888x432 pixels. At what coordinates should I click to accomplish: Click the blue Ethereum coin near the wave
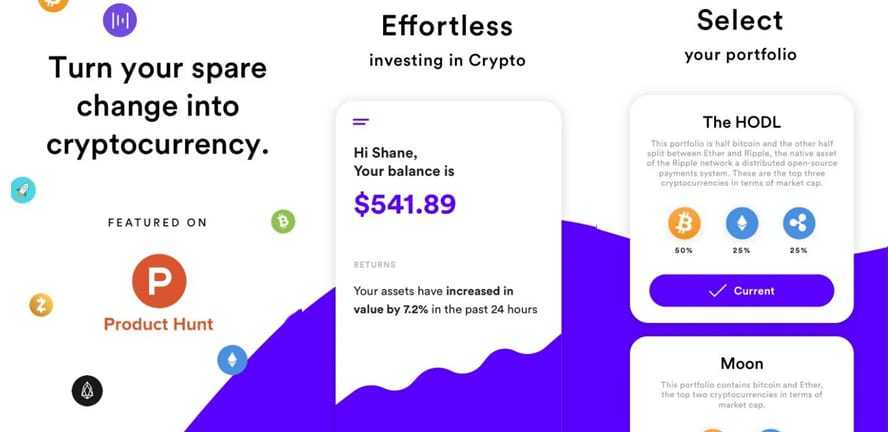[232, 360]
